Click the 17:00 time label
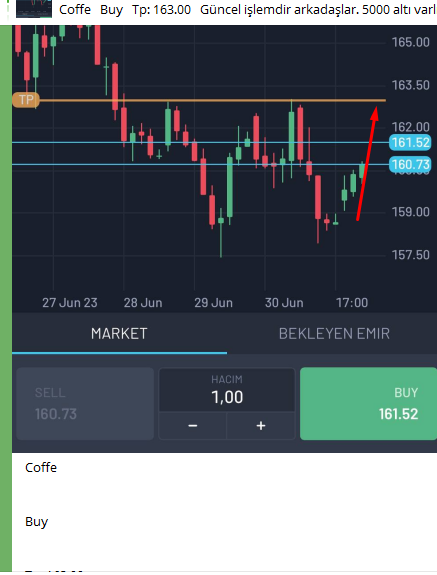 (352, 303)
